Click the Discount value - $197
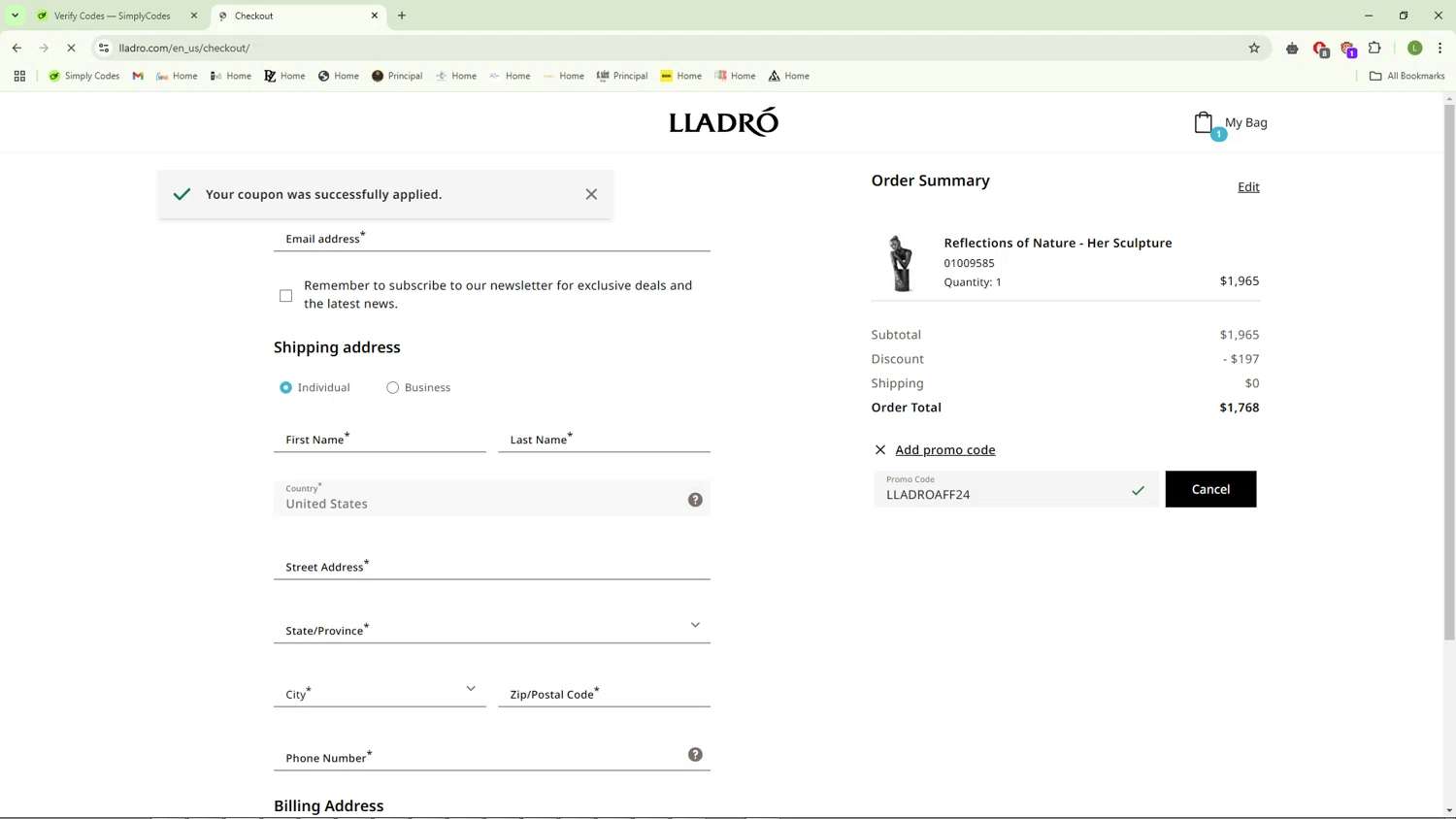 click(1241, 359)
